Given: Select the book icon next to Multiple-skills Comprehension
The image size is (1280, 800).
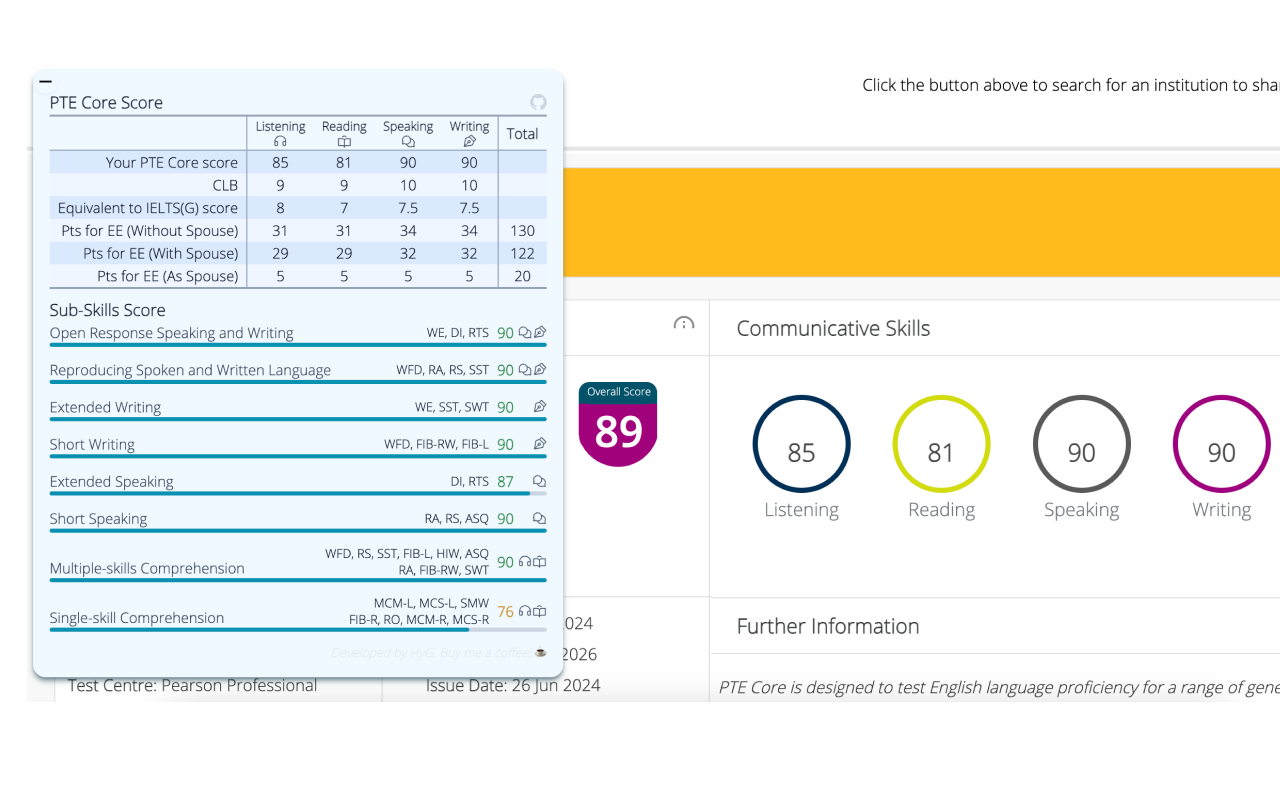Looking at the screenshot, I should (x=541, y=561).
